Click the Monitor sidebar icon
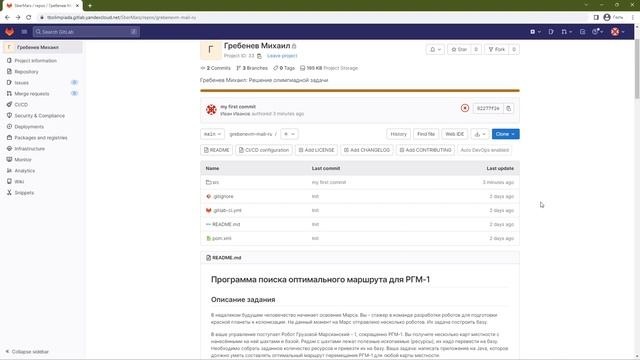 (x=9, y=160)
